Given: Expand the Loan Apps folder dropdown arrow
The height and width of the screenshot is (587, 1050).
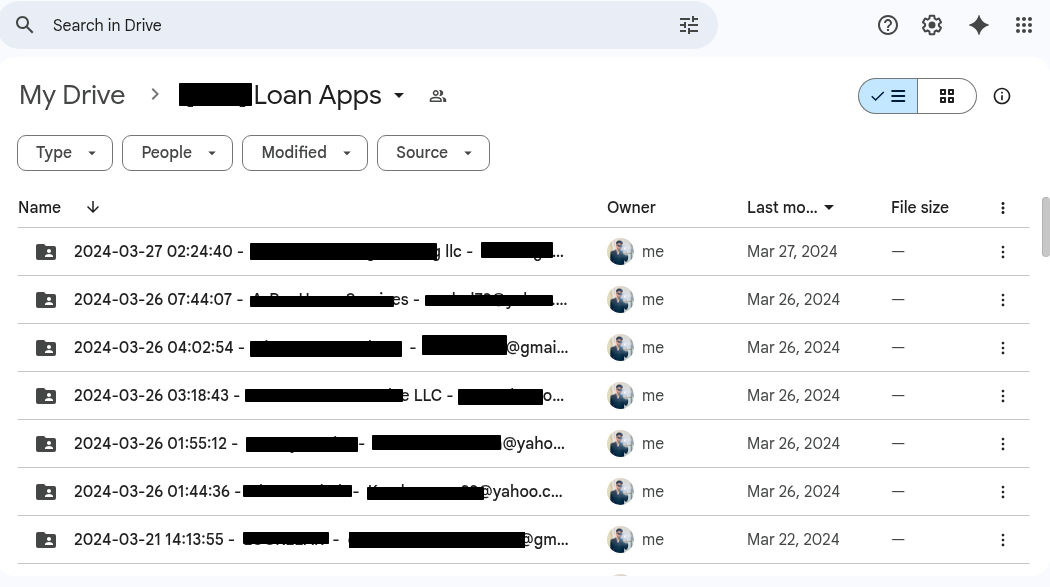Looking at the screenshot, I should click(x=399, y=96).
